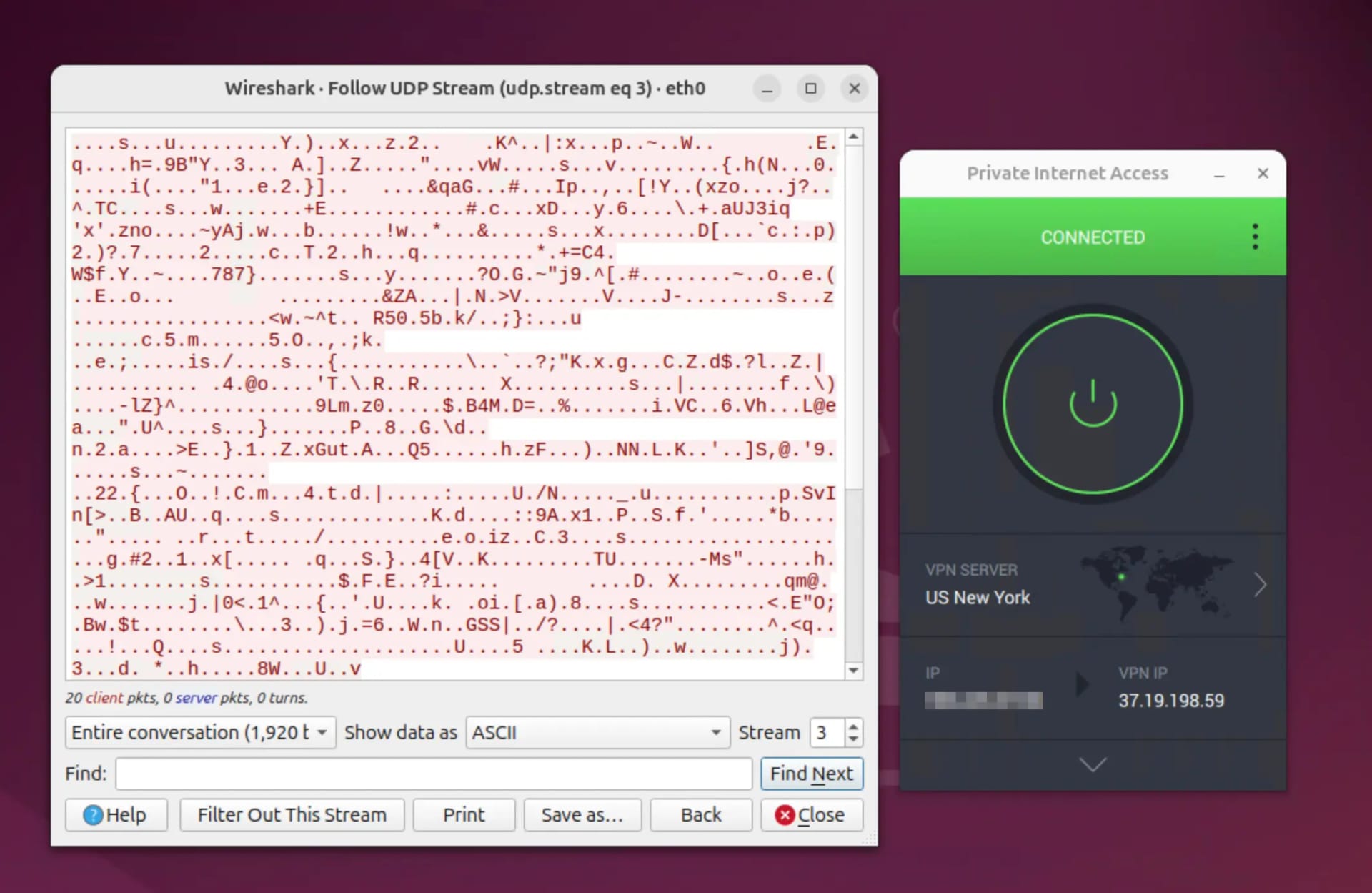Click the PIA expand panel down arrow

tap(1093, 764)
